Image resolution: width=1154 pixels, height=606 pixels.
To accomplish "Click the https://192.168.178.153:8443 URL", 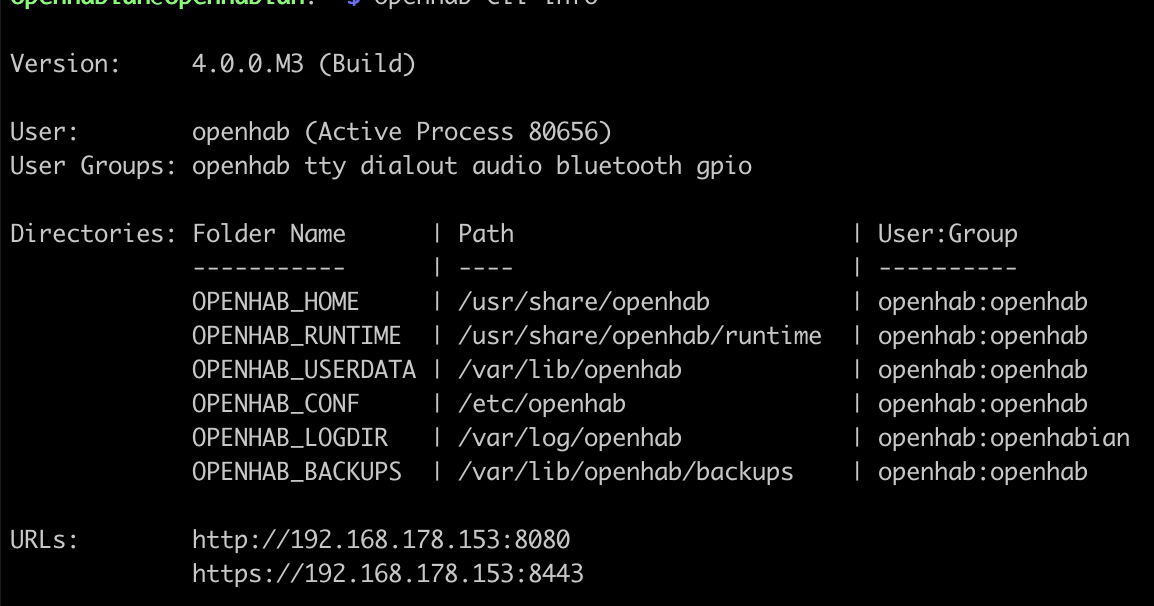I will pos(387,574).
